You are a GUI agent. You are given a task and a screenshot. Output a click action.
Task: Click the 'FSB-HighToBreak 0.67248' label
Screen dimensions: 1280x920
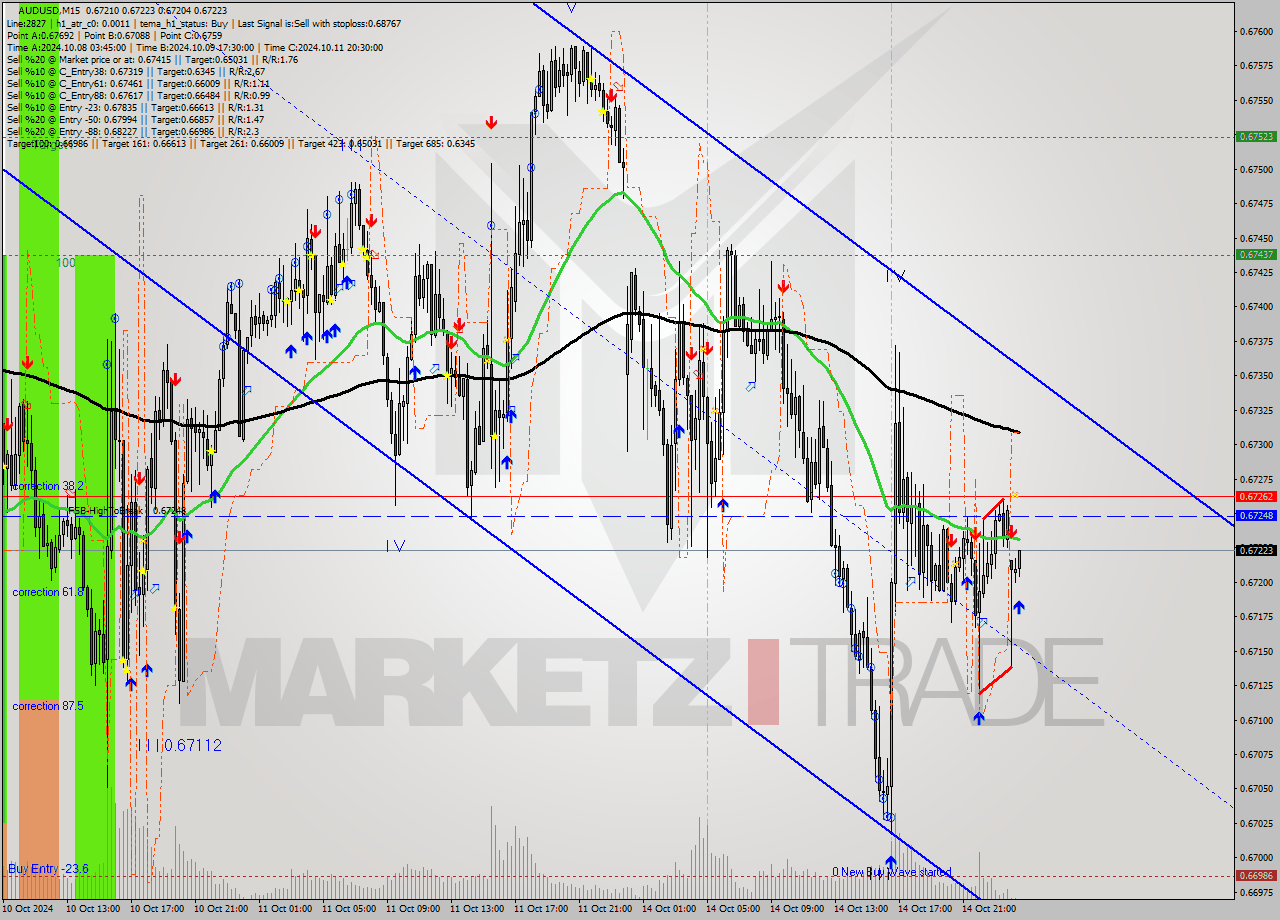point(127,511)
